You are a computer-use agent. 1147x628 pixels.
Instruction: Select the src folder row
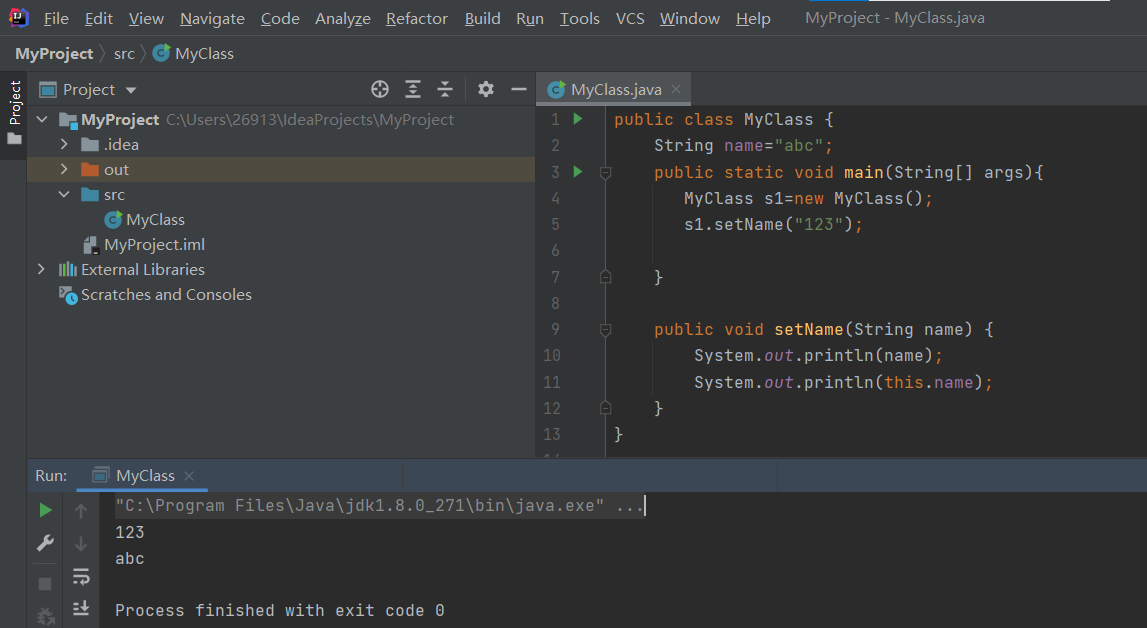click(x=281, y=194)
